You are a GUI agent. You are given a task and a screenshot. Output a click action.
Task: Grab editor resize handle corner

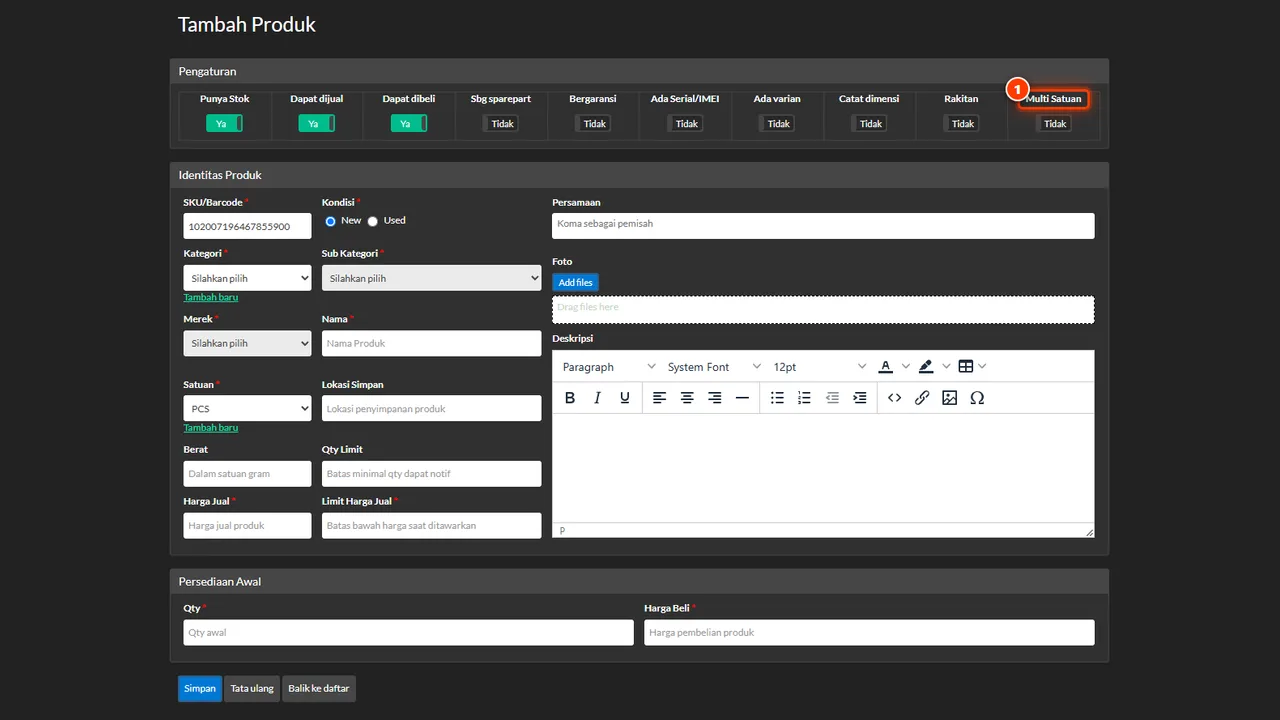point(1089,531)
